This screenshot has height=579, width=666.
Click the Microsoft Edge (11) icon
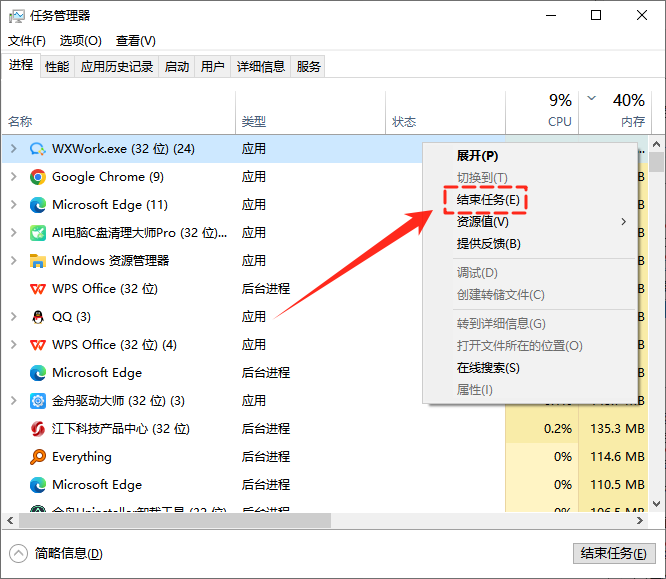(37, 205)
